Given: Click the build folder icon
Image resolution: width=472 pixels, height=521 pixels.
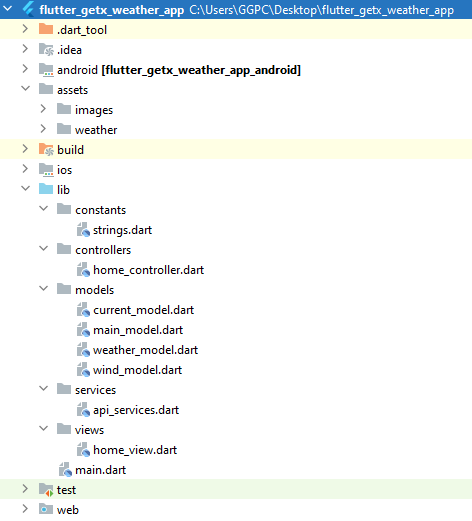Looking at the screenshot, I should (46, 149).
